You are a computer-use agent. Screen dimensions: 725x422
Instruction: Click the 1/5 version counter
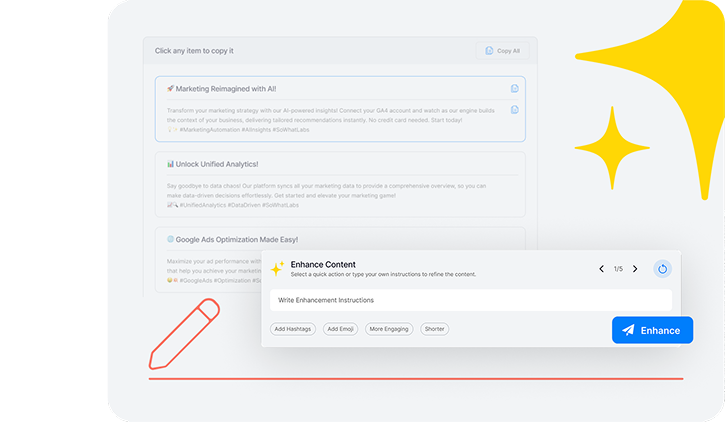pyautogui.click(x=618, y=269)
